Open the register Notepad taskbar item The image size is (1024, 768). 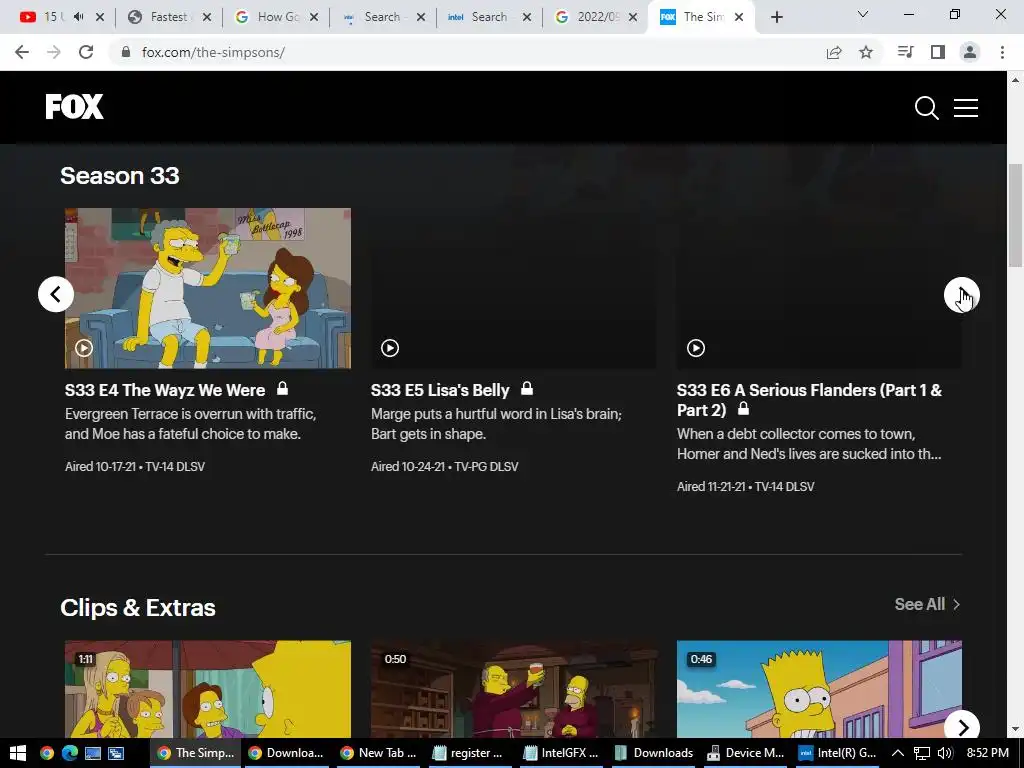coord(470,753)
